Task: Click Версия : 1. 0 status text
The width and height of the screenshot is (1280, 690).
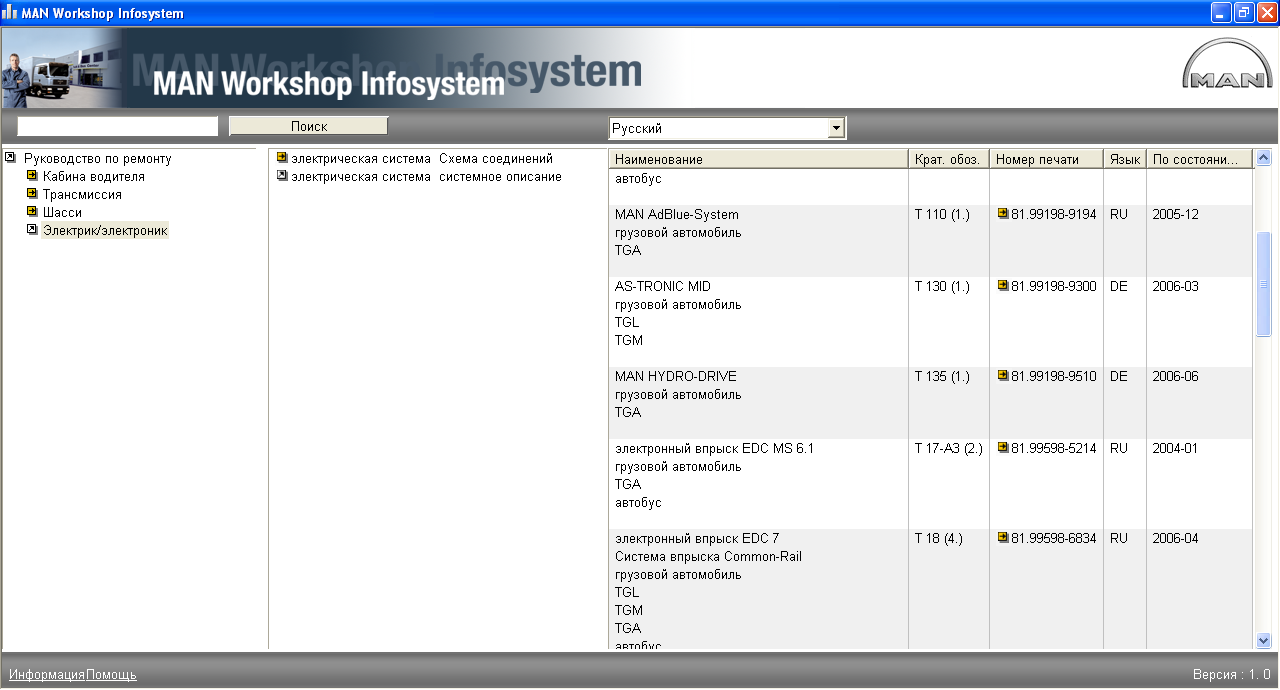Action: pos(1231,674)
